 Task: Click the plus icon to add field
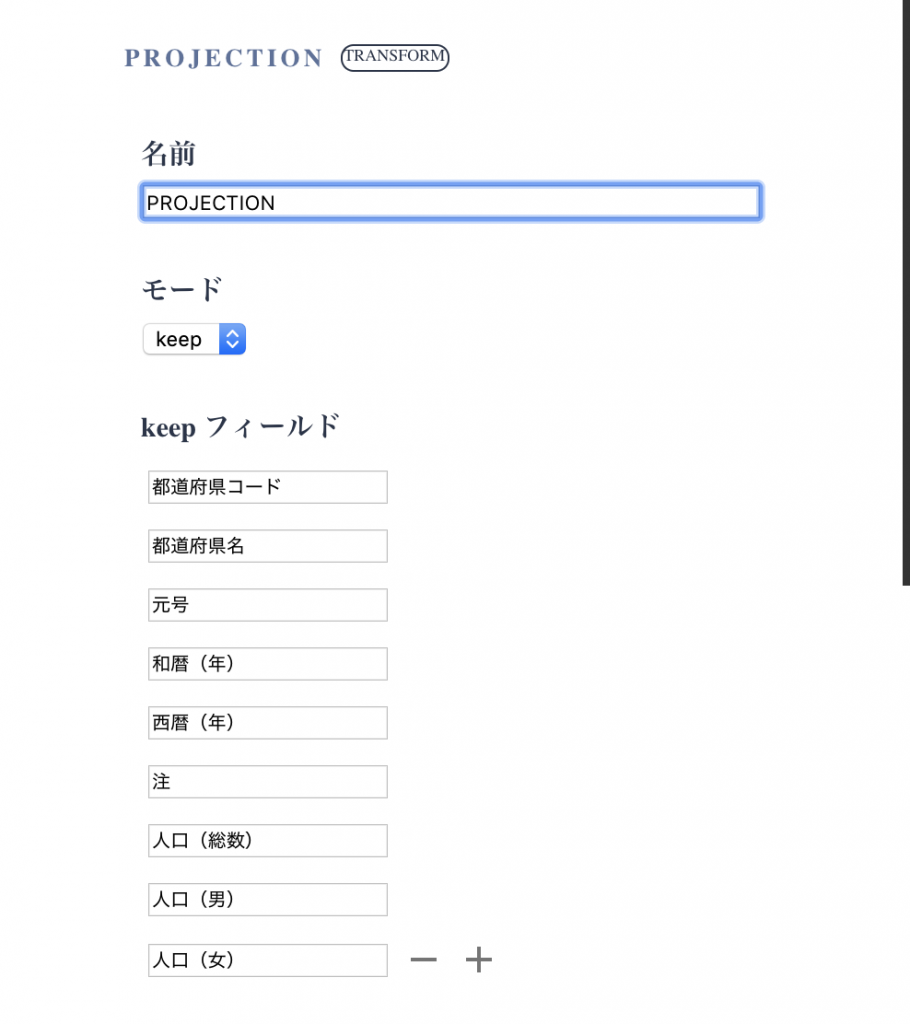click(479, 960)
